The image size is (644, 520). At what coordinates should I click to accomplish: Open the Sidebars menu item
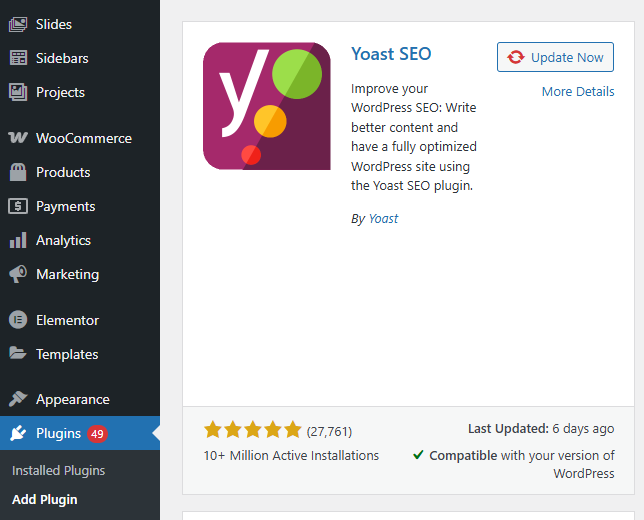point(80,58)
